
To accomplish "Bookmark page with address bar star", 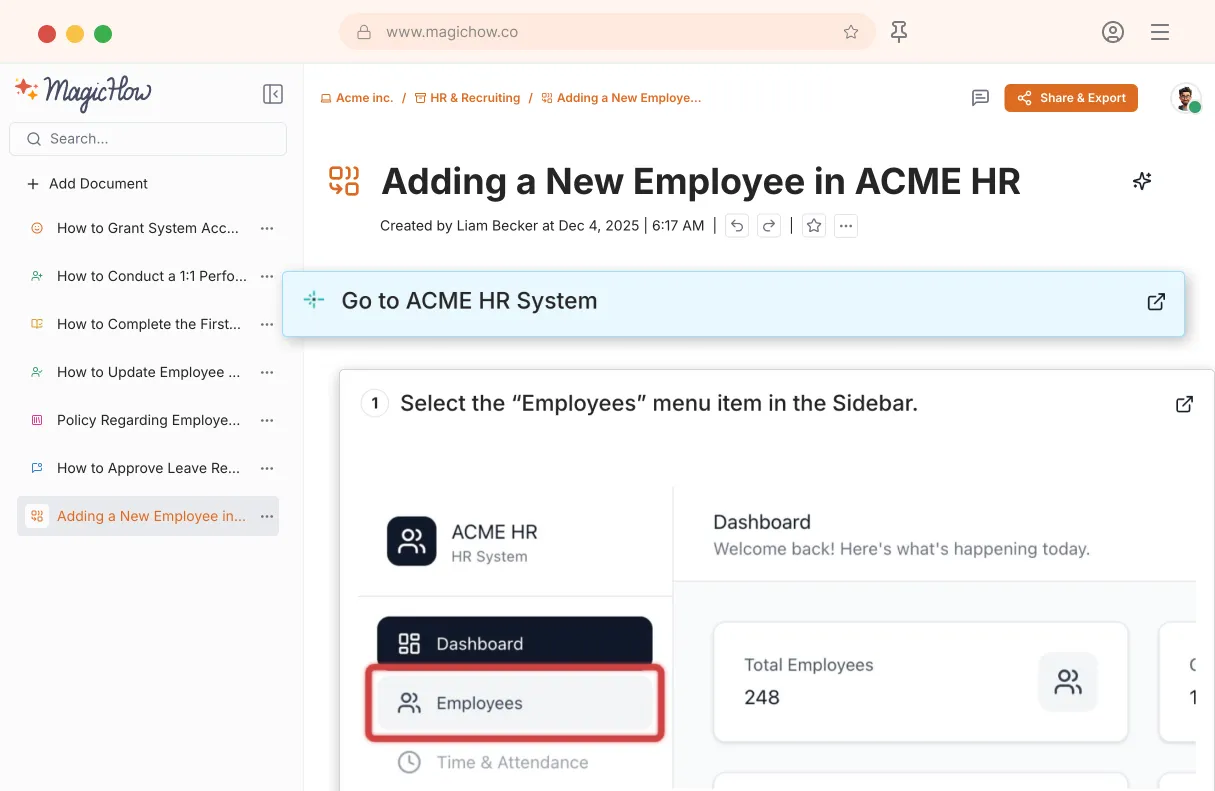I will pyautogui.click(x=851, y=32).
